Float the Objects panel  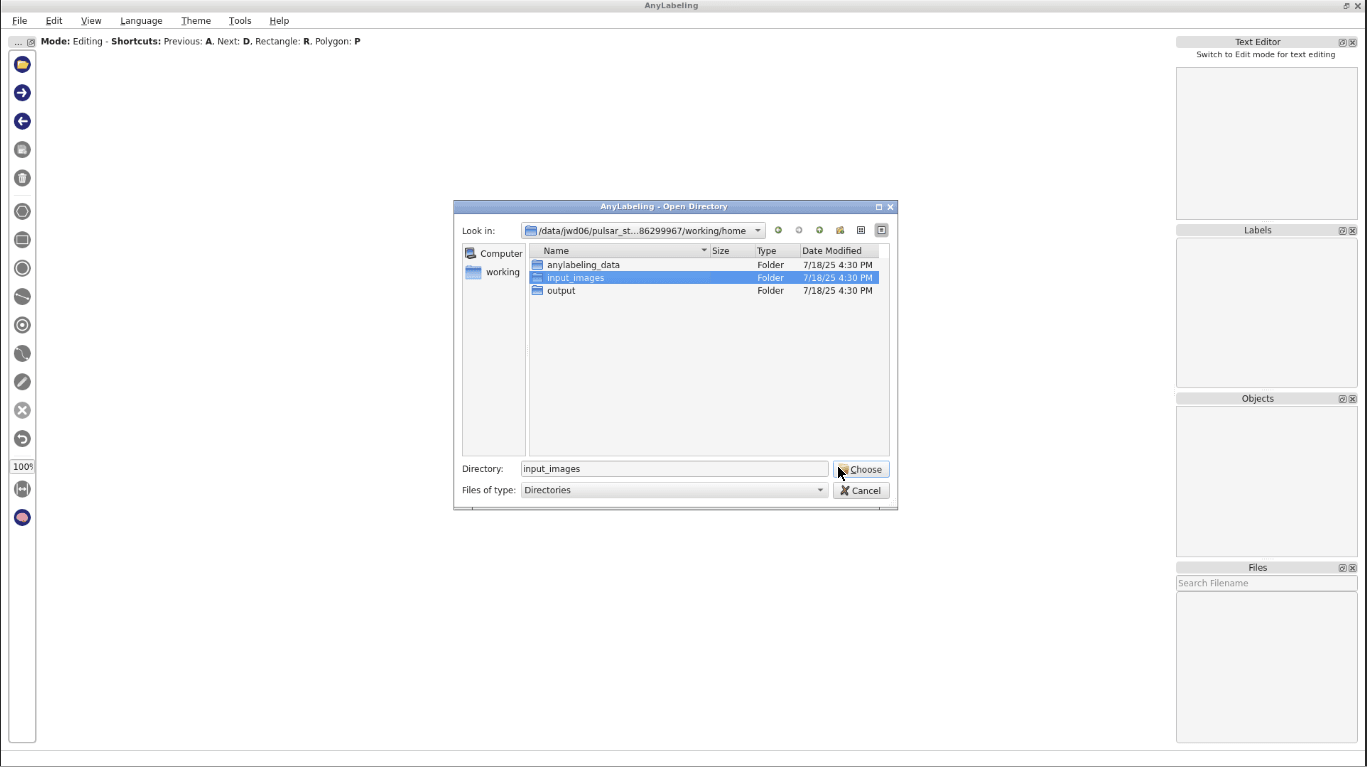1343,399
